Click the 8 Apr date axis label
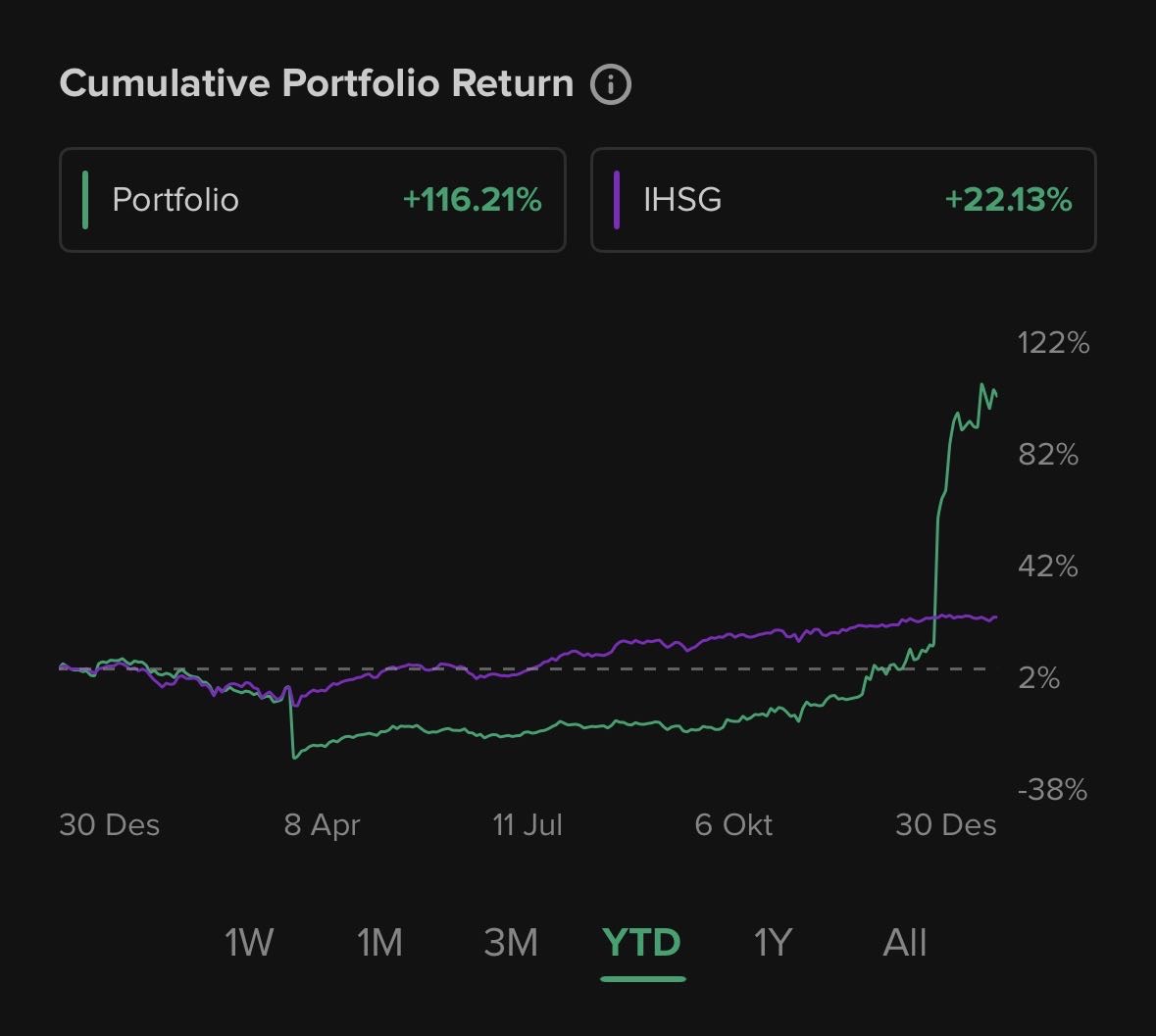Image resolution: width=1156 pixels, height=1036 pixels. coord(322,825)
